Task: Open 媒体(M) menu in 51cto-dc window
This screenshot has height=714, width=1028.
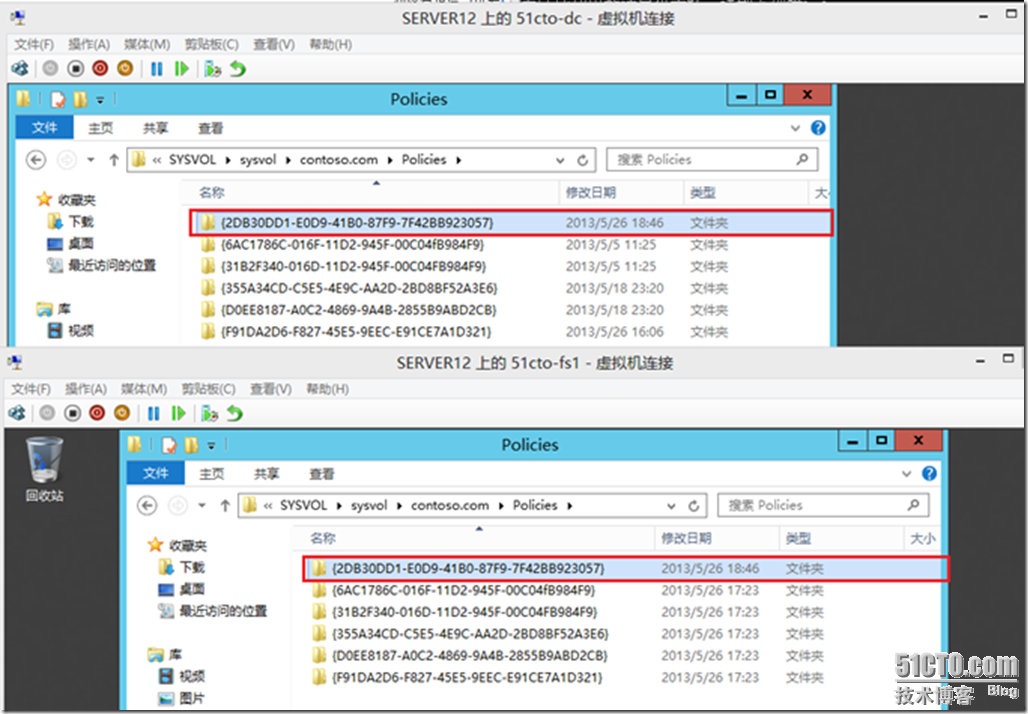Action: tap(147, 44)
